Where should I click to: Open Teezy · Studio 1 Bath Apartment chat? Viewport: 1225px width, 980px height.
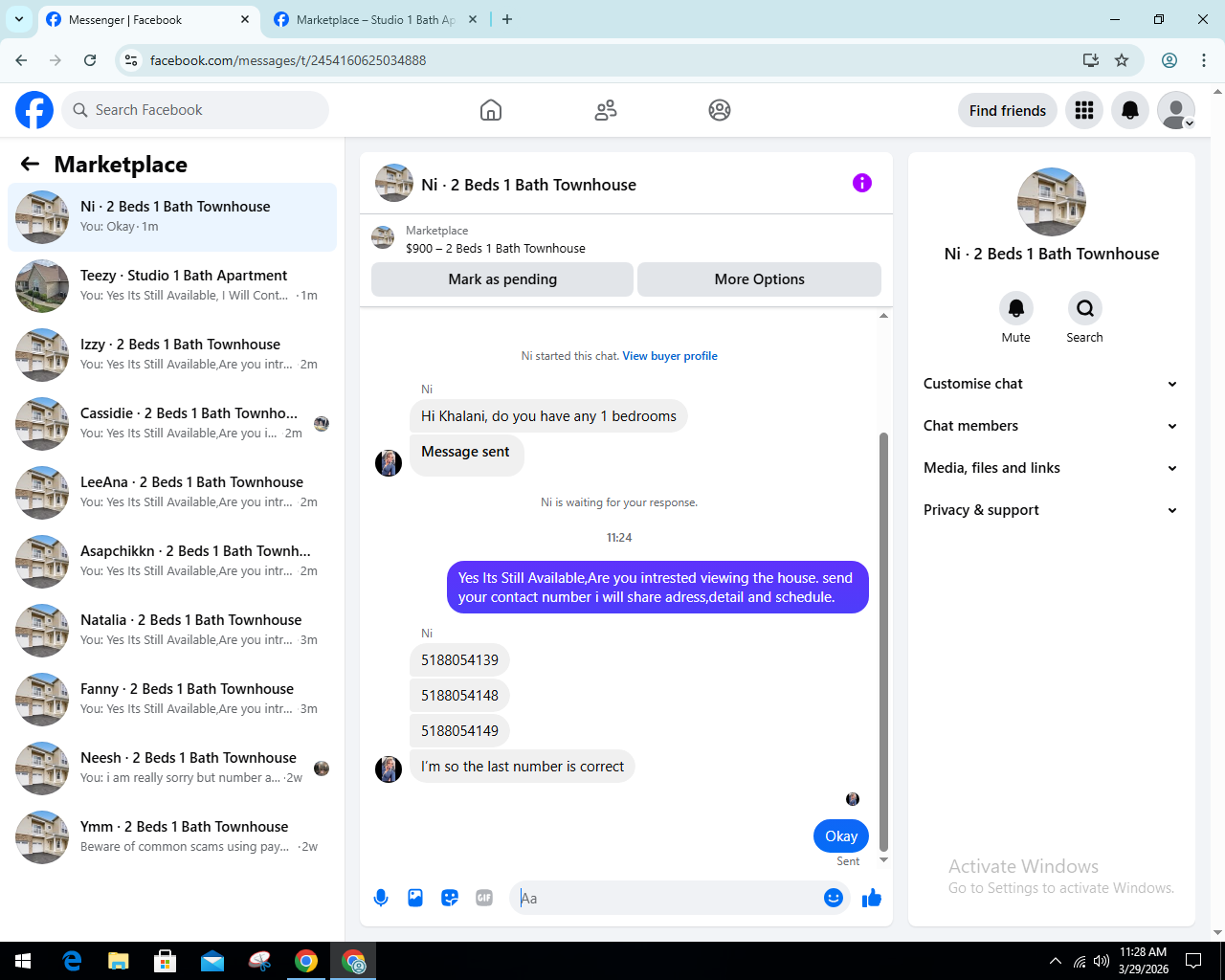[x=172, y=286]
